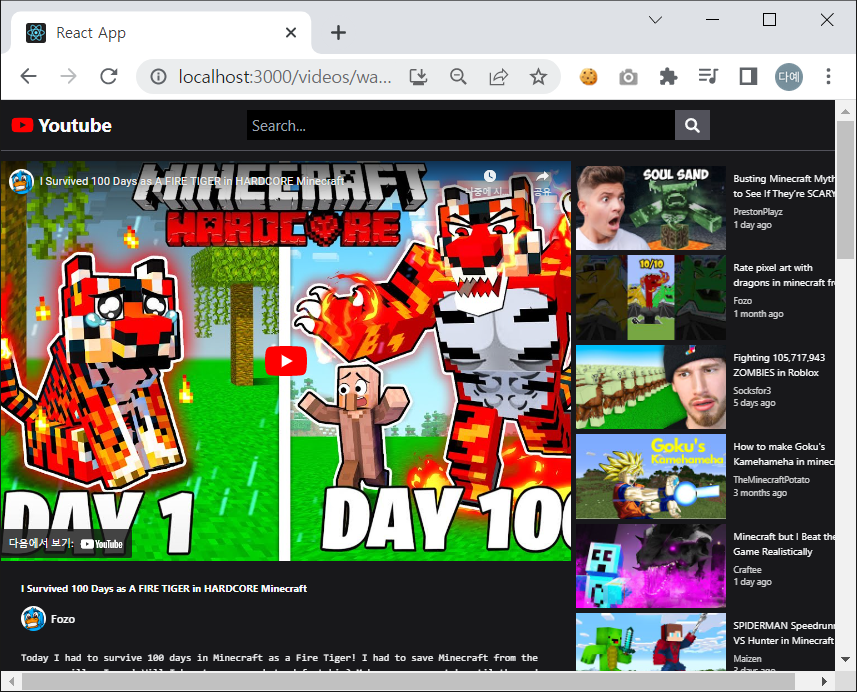Open the Goku's Kamehameha video thumbnail
Image resolution: width=857 pixels, height=692 pixels.
650,476
